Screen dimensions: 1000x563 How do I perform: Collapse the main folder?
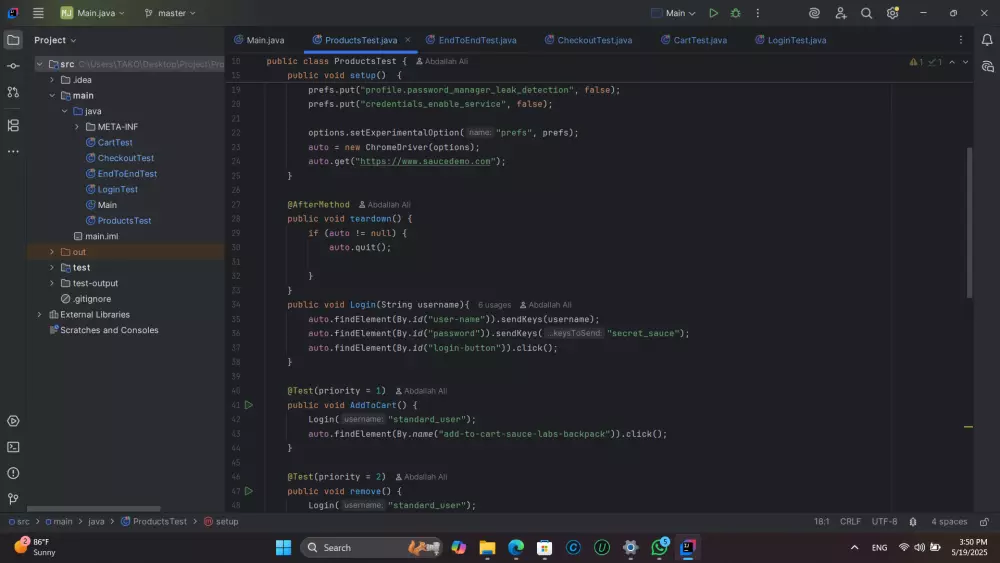coord(52,96)
